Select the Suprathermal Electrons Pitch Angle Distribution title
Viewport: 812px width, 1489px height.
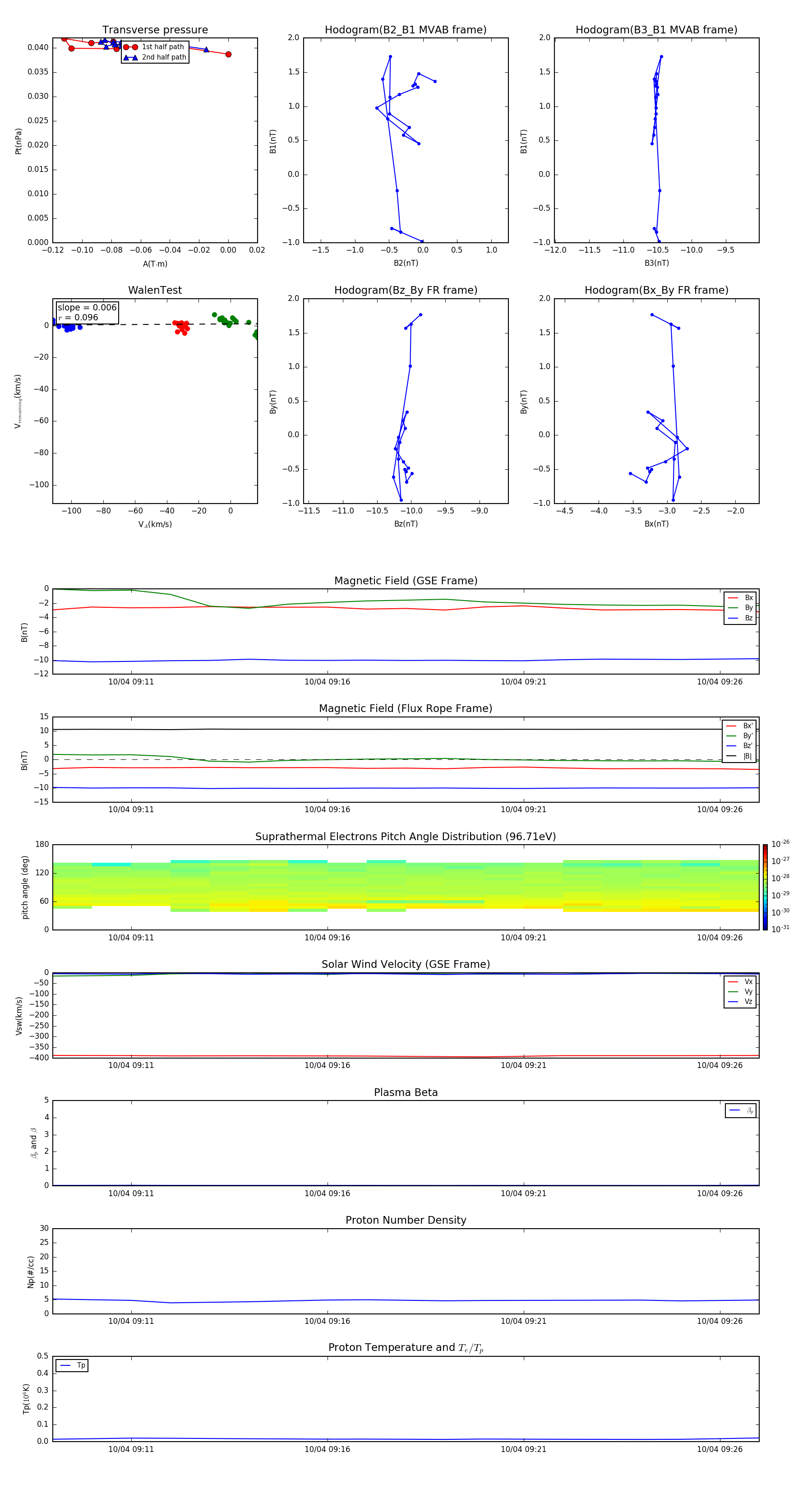(406, 837)
